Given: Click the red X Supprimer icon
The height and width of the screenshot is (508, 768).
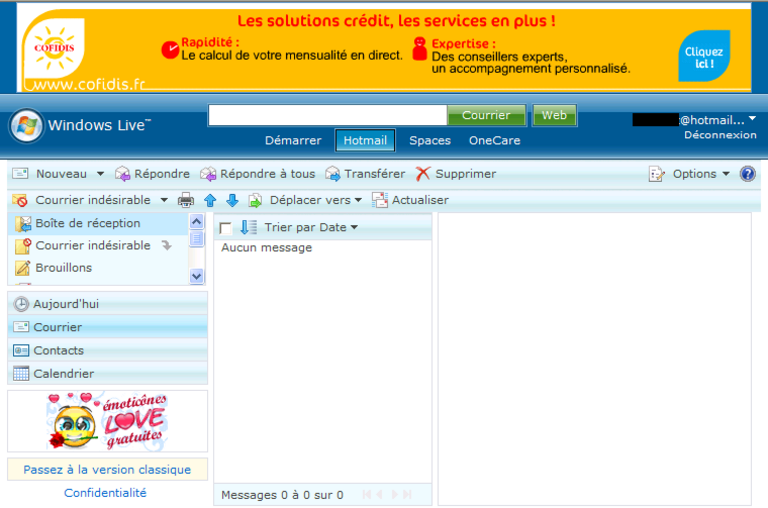Looking at the screenshot, I should [423, 173].
